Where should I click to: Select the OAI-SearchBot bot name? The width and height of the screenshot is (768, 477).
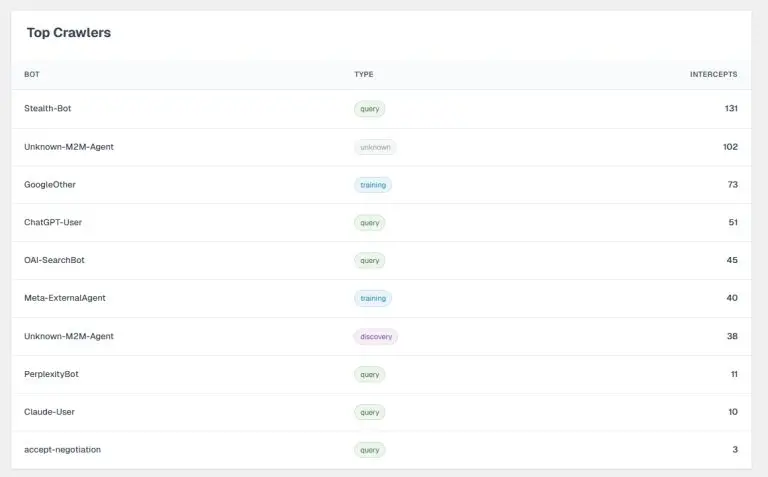click(54, 260)
